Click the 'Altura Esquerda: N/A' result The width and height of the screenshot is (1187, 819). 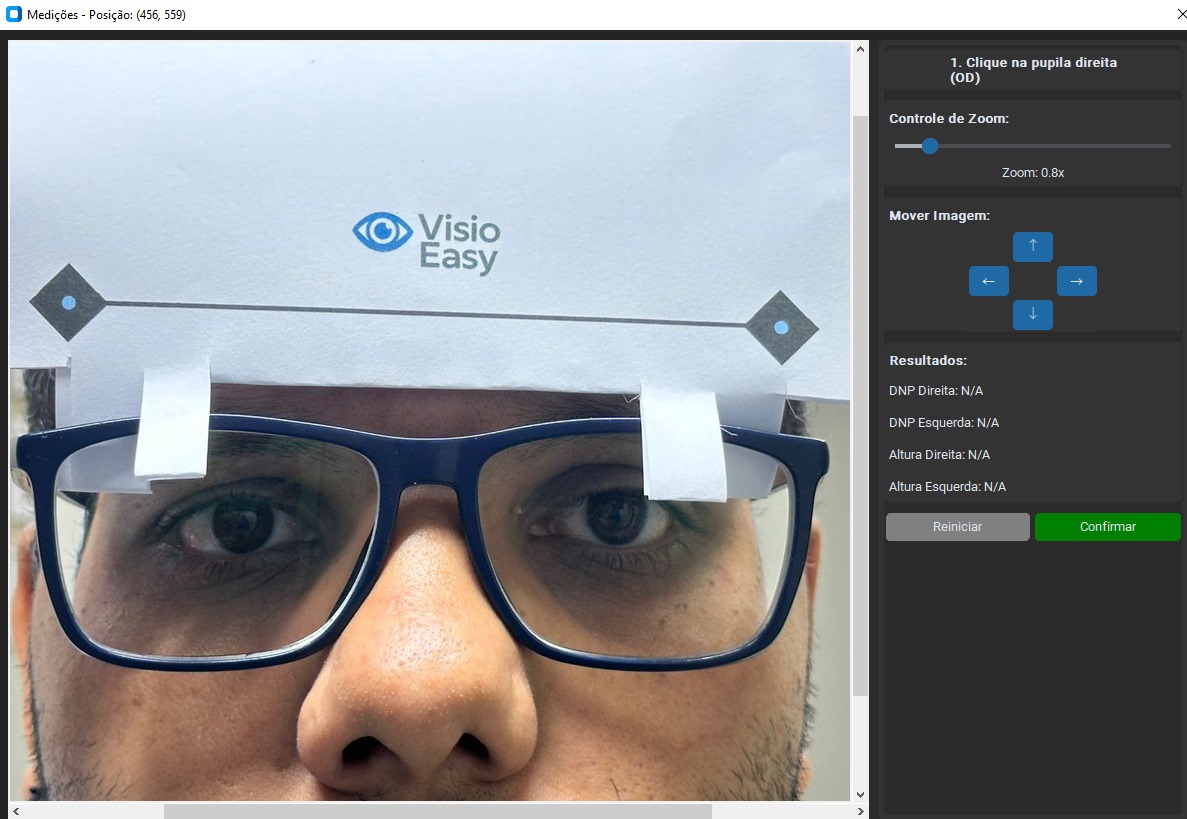click(x=947, y=487)
